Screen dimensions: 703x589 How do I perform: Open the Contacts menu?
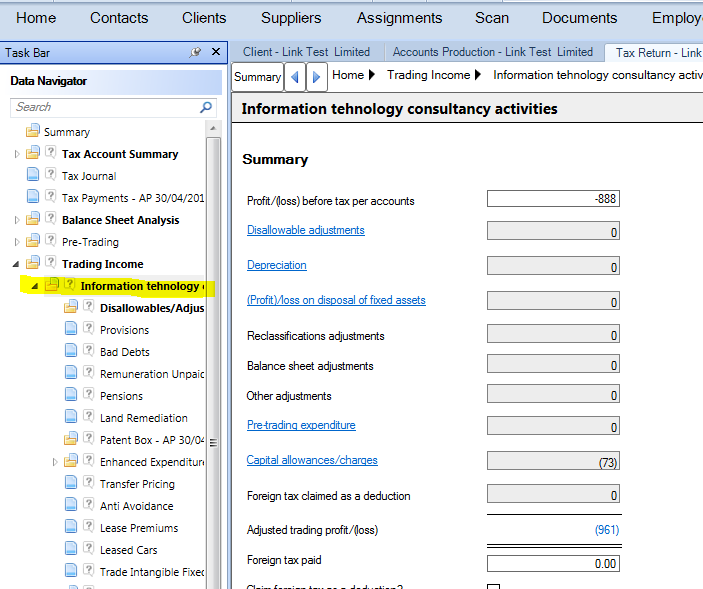(119, 18)
